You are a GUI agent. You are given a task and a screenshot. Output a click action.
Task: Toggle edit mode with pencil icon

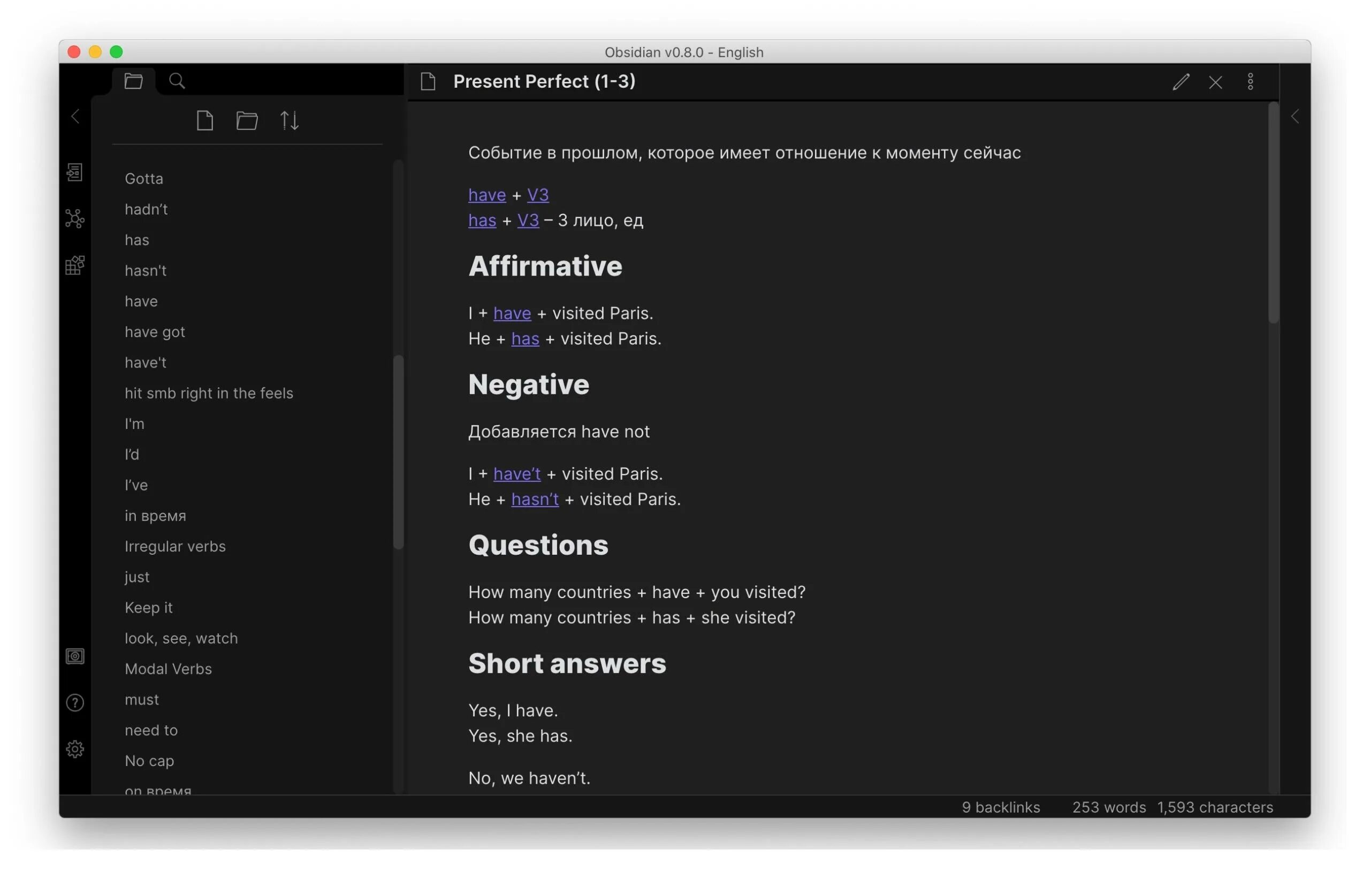[1181, 82]
